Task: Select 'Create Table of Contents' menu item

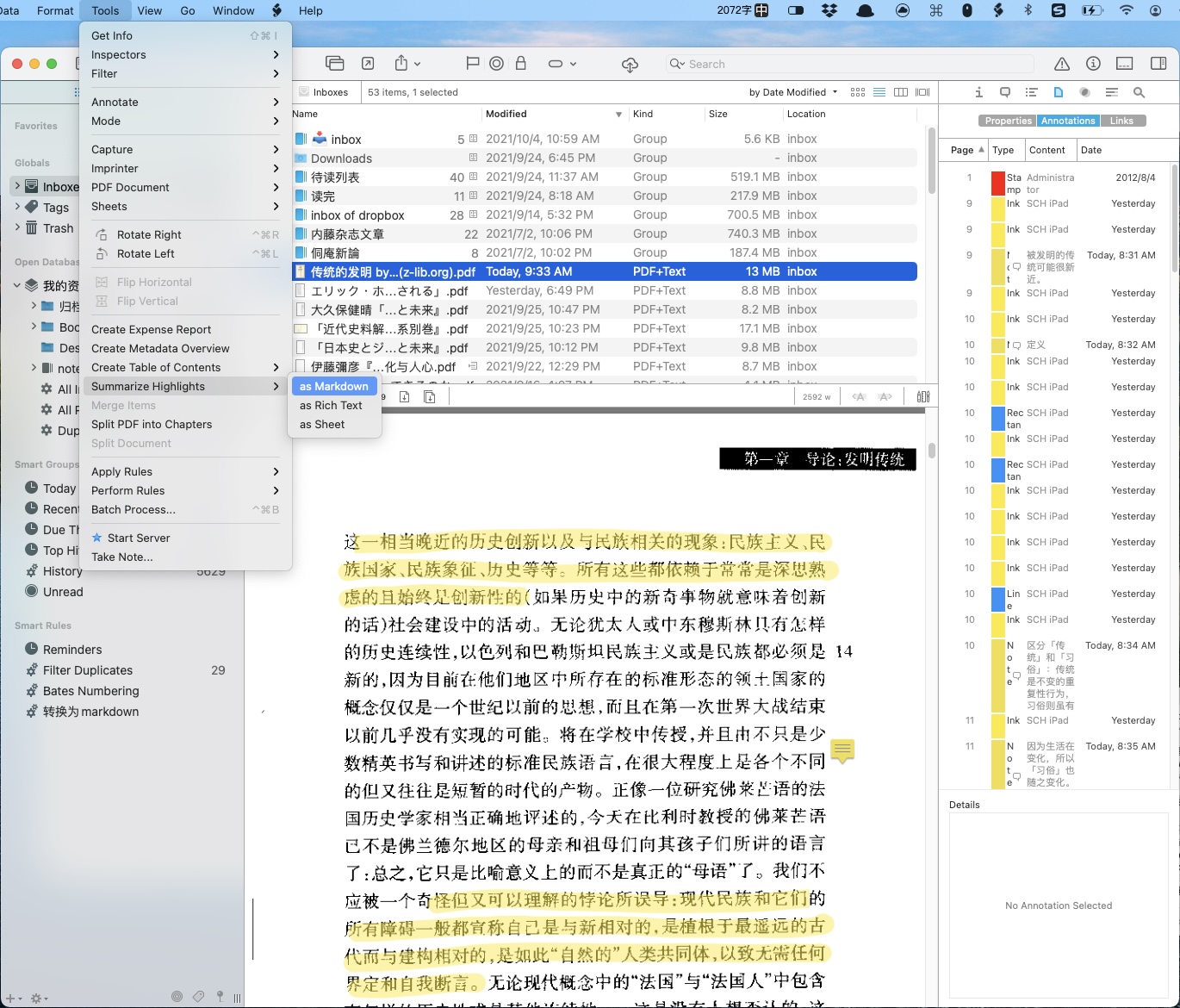Action: point(156,368)
